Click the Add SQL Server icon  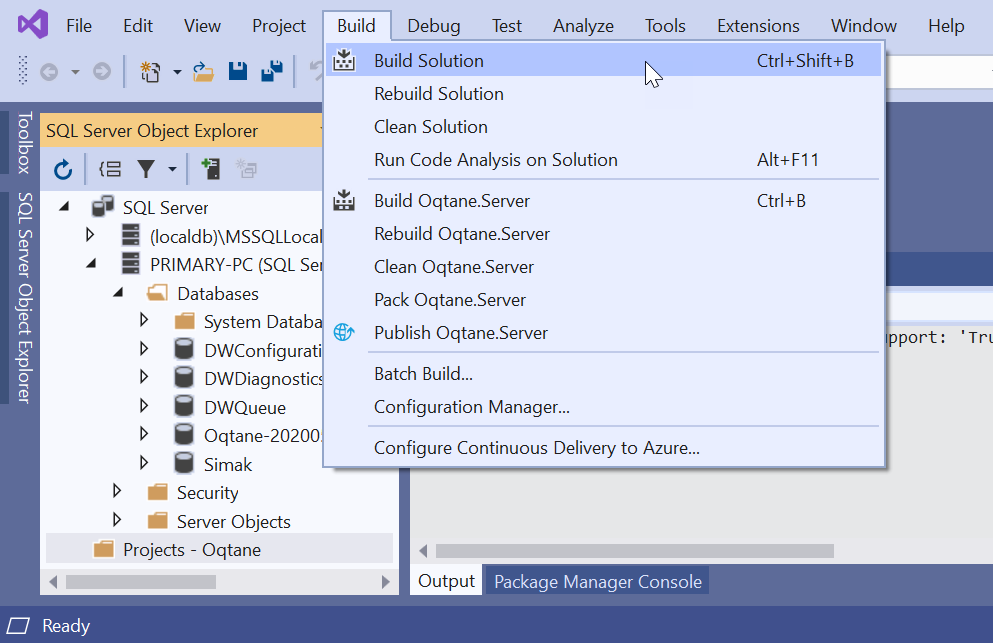(x=210, y=169)
